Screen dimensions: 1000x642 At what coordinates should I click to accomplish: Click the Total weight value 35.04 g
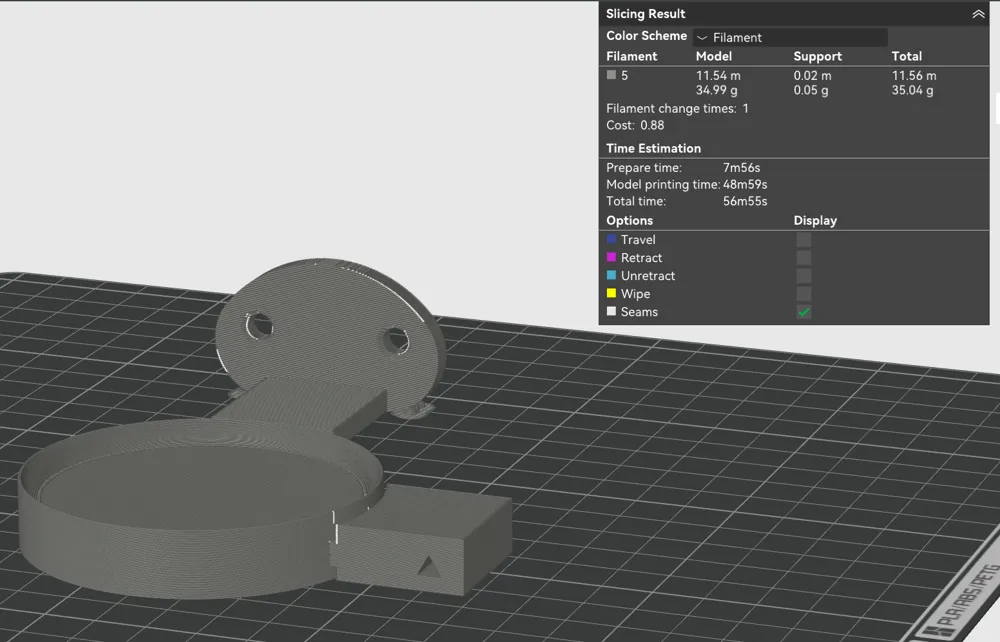pos(913,90)
